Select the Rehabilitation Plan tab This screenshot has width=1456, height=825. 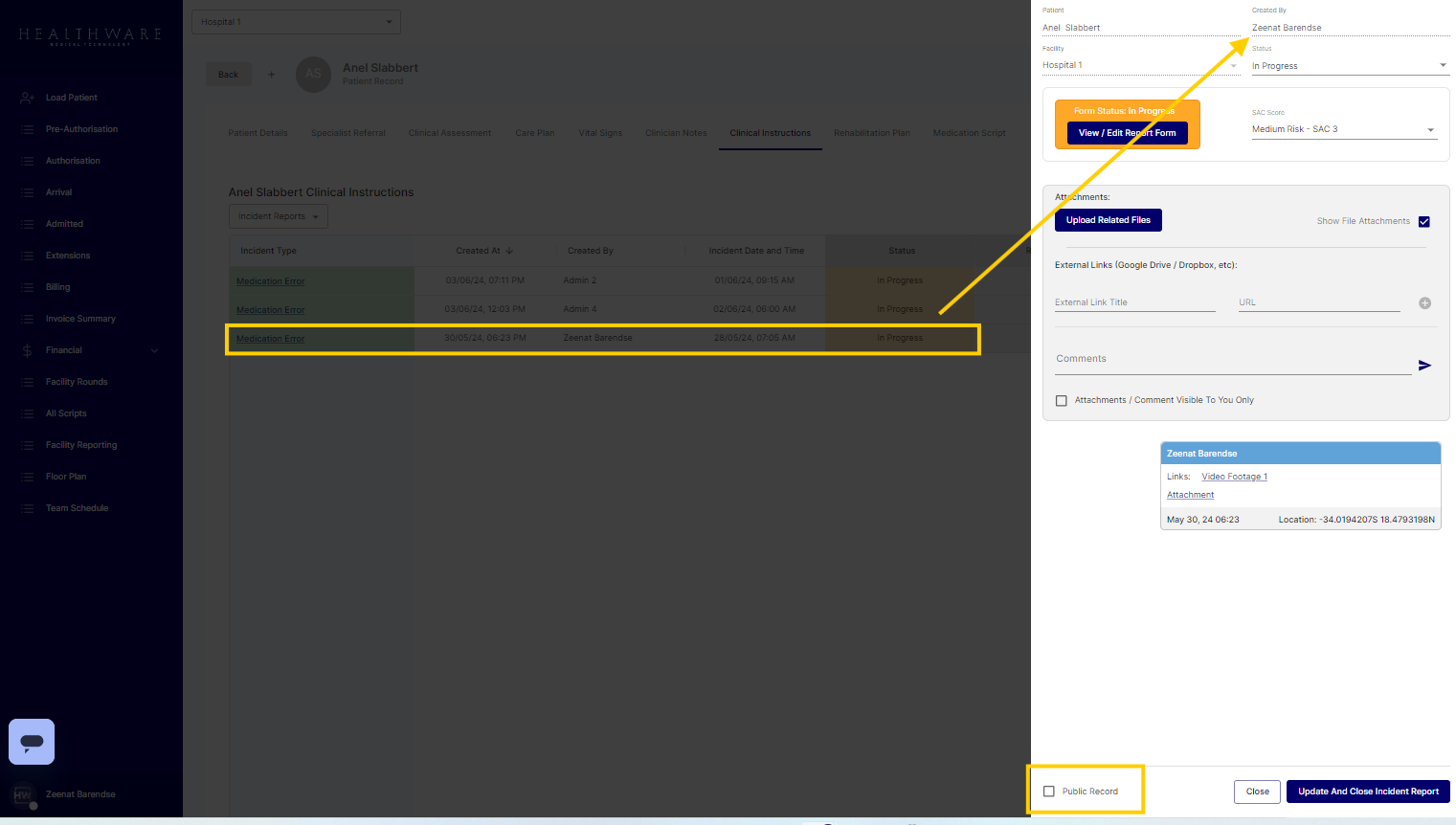click(x=871, y=133)
